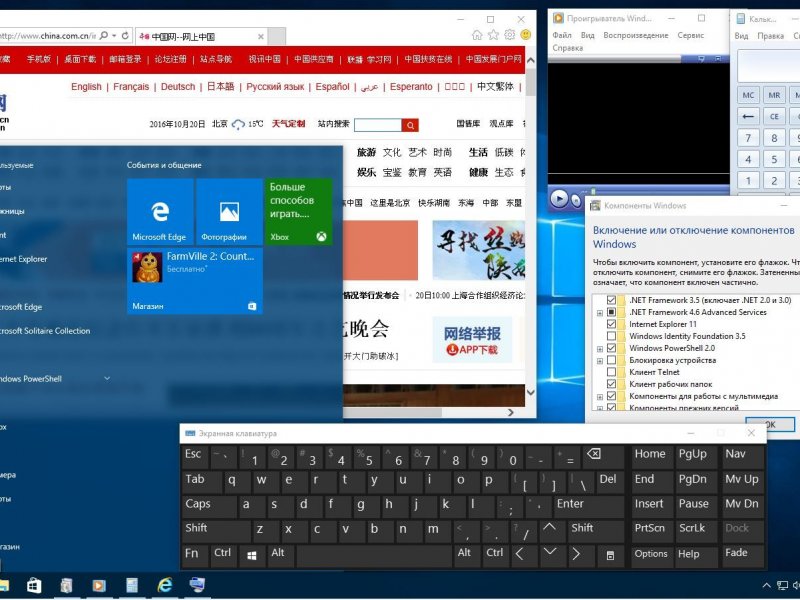This screenshot has height=600, width=800.
Task: Expand the Windows PowerShell Start menu folder
Action: tap(107, 379)
